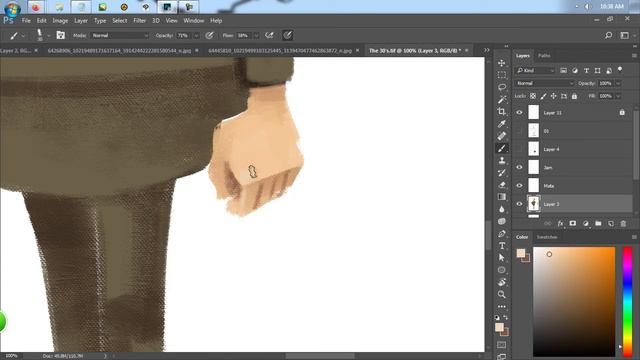Select the Move tool

click(x=502, y=63)
